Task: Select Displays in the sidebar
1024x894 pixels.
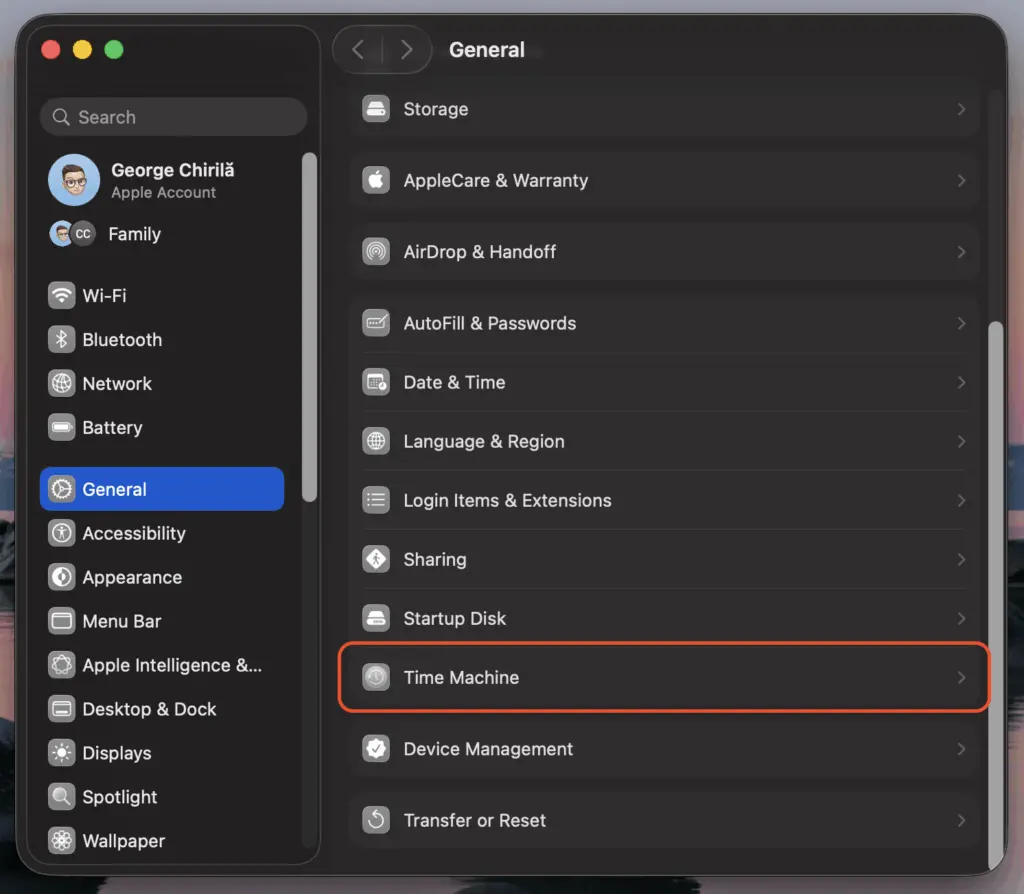Action: pos(116,753)
